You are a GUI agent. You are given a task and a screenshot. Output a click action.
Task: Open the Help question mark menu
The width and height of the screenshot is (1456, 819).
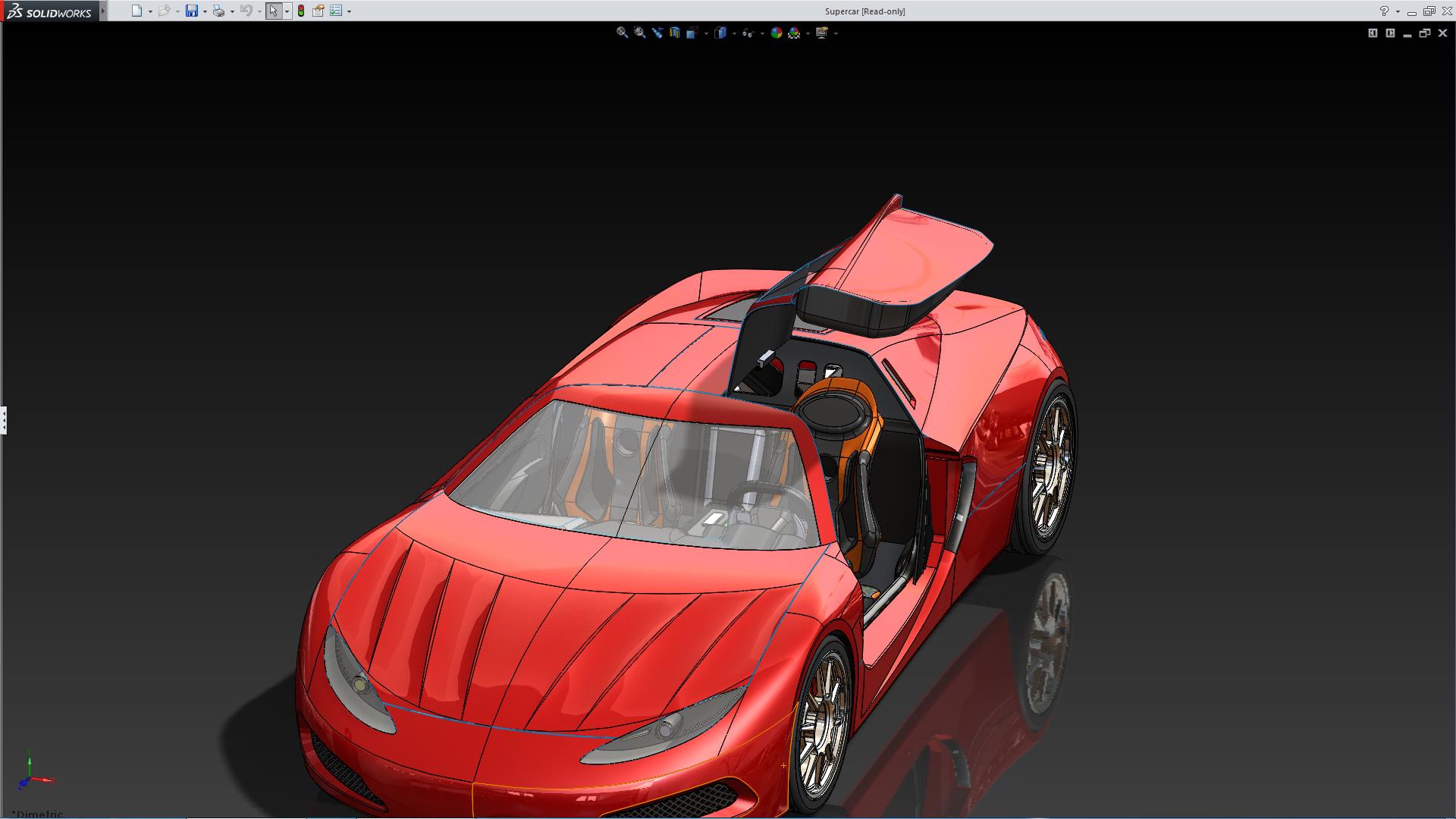[1384, 11]
